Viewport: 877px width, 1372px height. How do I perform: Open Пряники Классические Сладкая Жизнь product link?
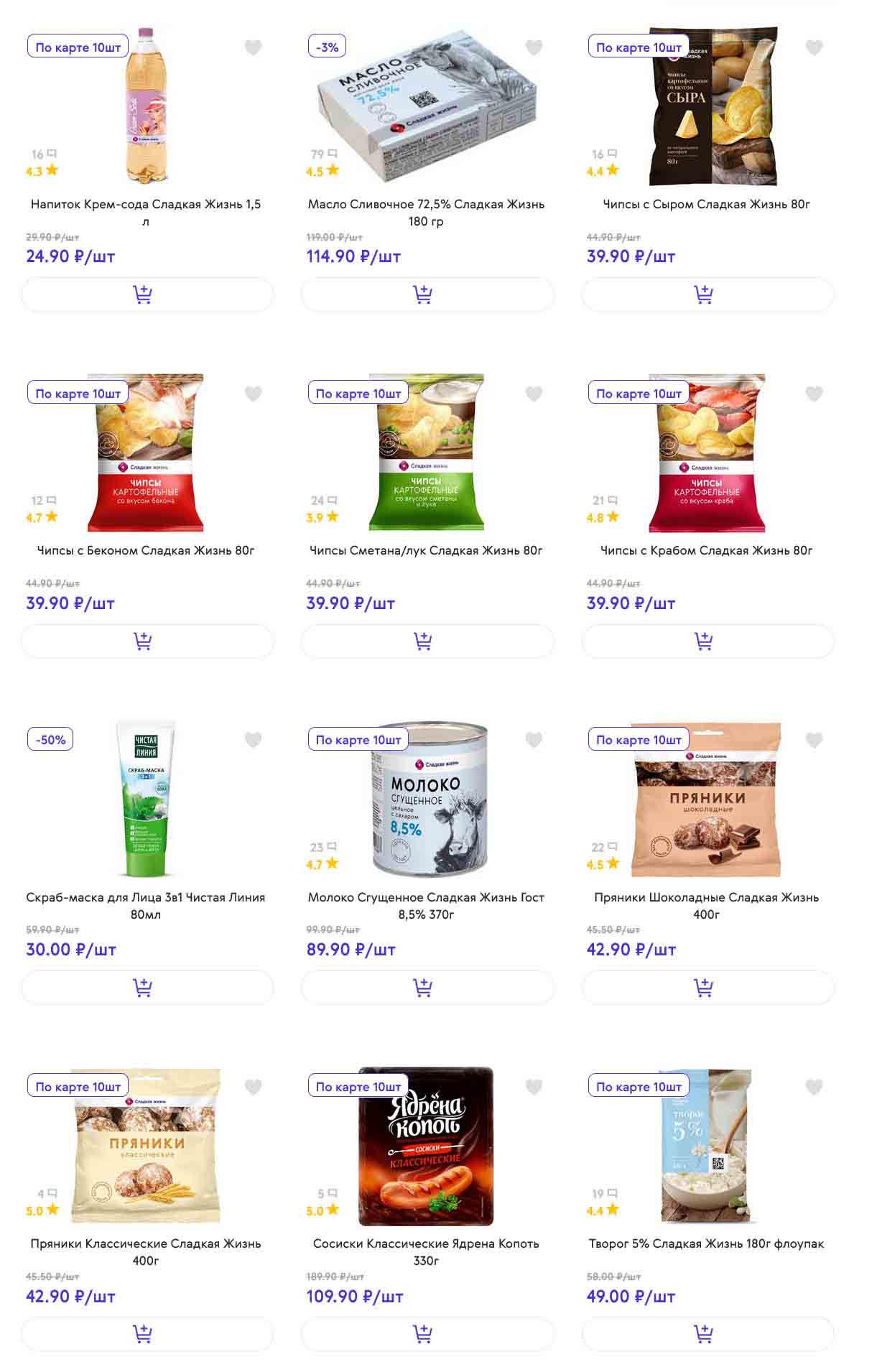pyautogui.click(x=146, y=1251)
